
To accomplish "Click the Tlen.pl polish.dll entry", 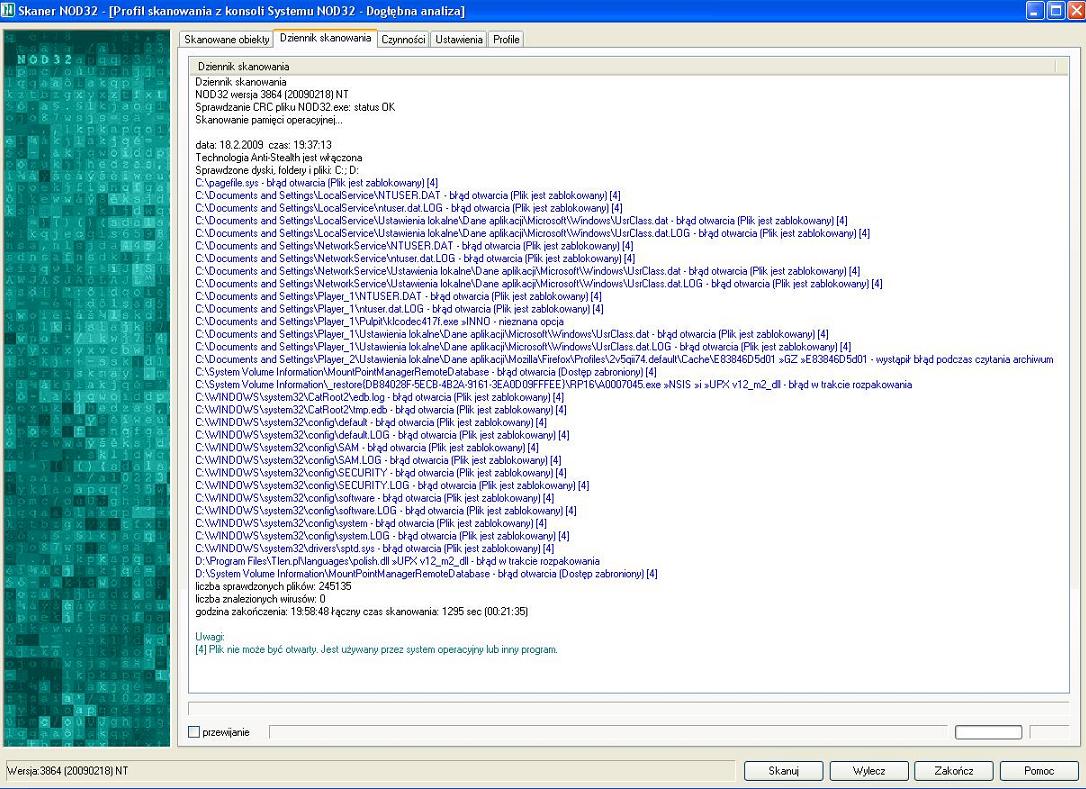I will coord(398,561).
